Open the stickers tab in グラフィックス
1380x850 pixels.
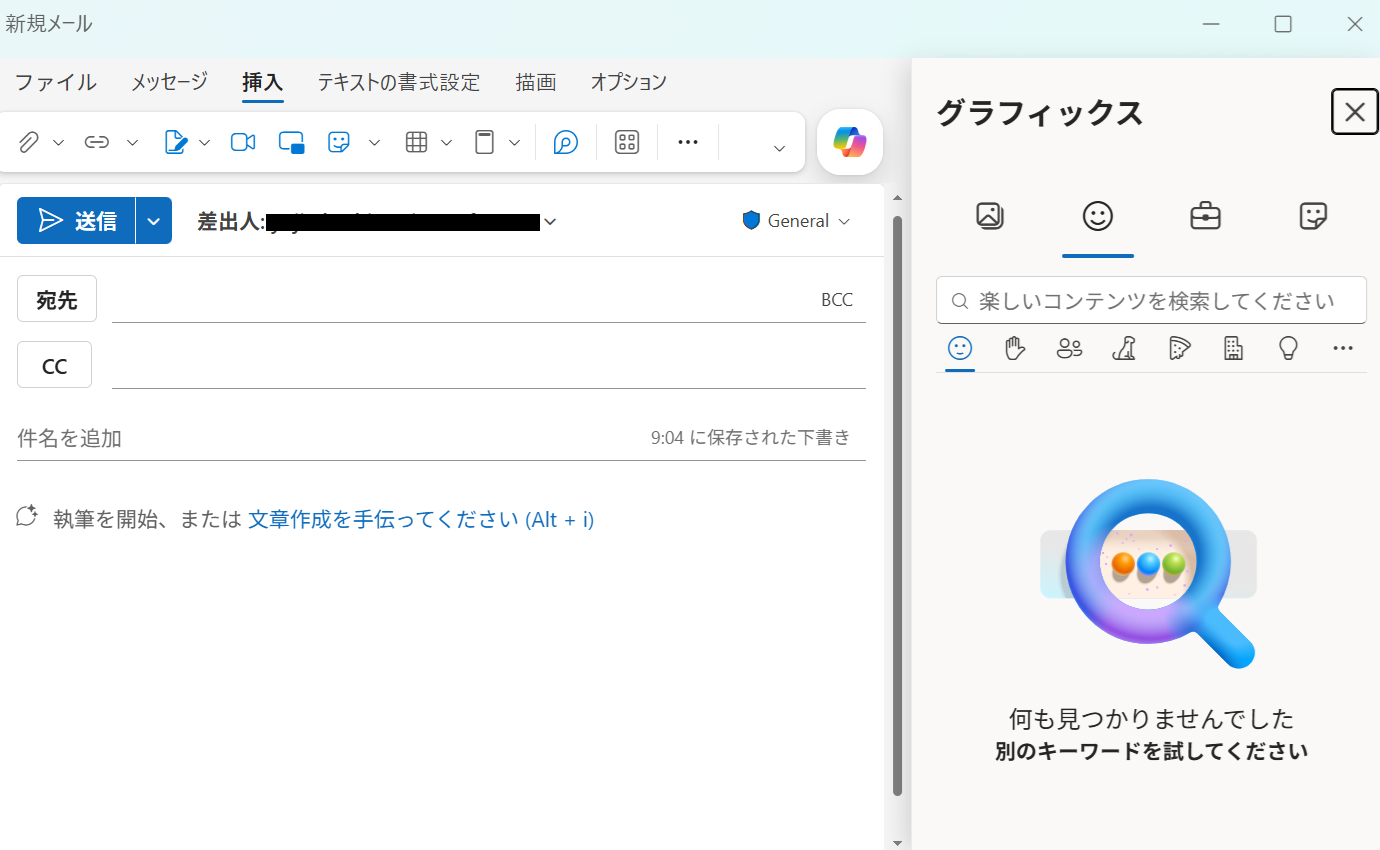pyautogui.click(x=1313, y=215)
